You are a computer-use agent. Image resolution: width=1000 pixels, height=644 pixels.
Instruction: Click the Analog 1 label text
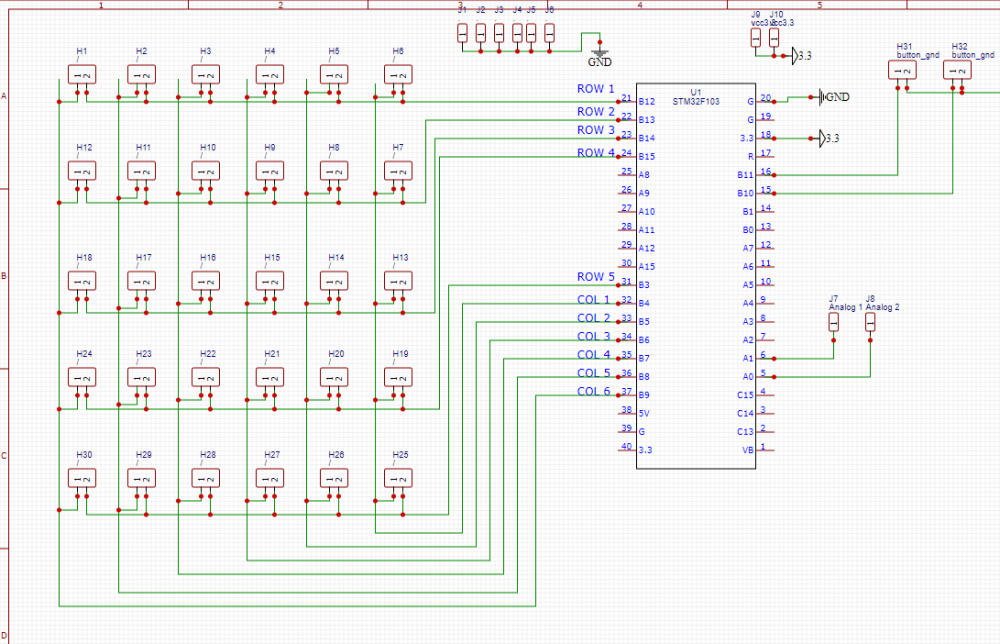[x=846, y=307]
